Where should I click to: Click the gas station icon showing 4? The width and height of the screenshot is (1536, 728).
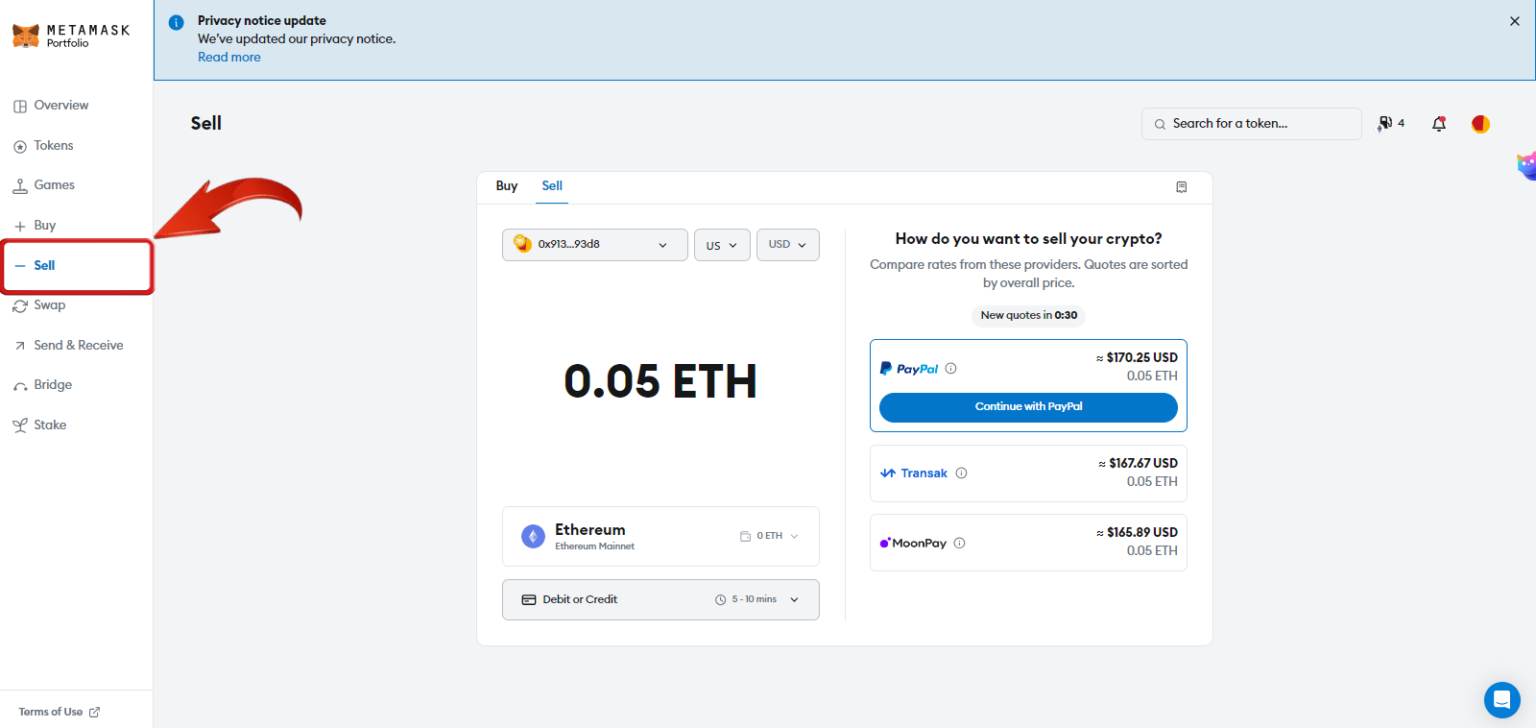click(x=1390, y=123)
